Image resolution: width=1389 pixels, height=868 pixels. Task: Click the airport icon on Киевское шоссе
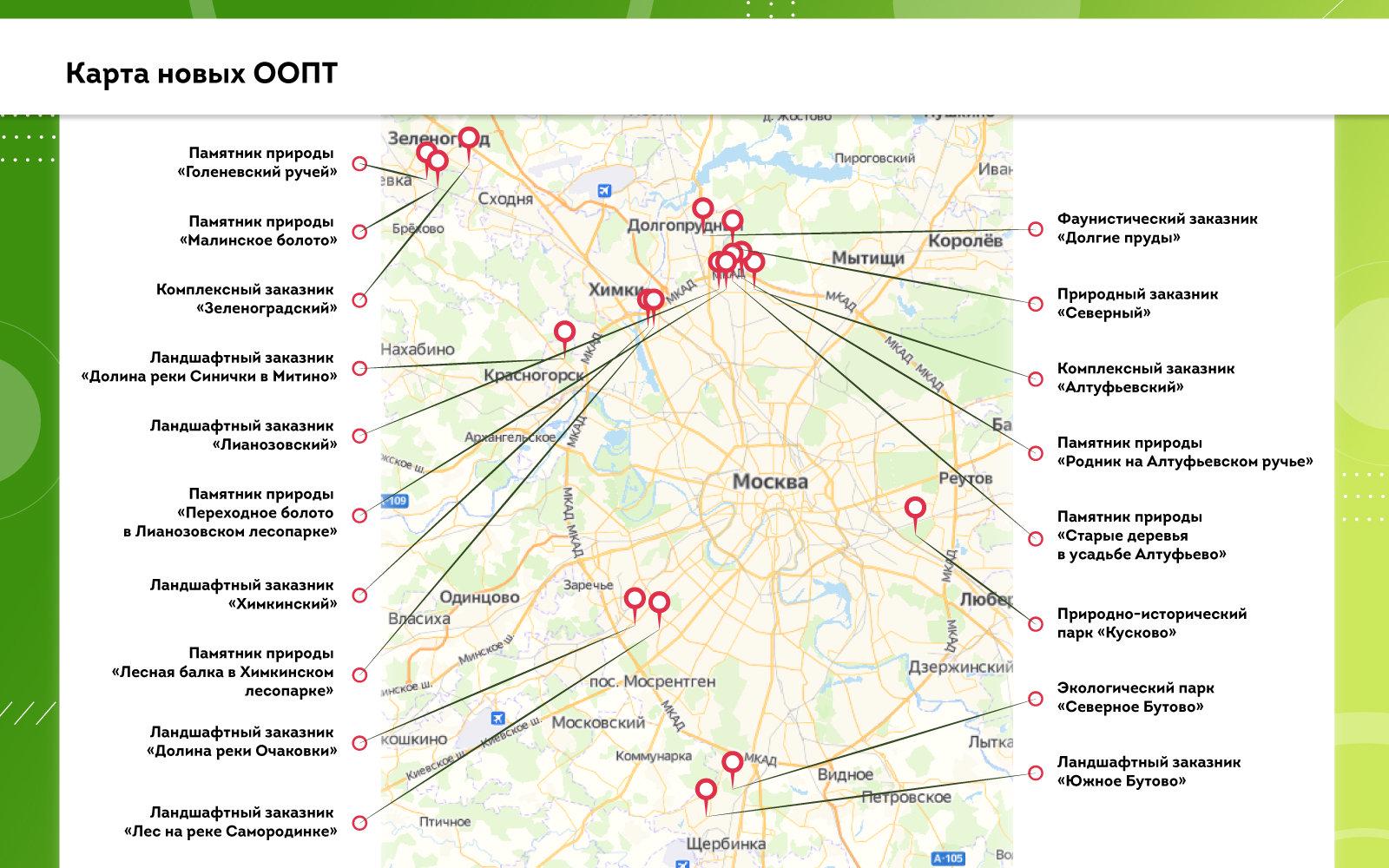pyautogui.click(x=497, y=718)
